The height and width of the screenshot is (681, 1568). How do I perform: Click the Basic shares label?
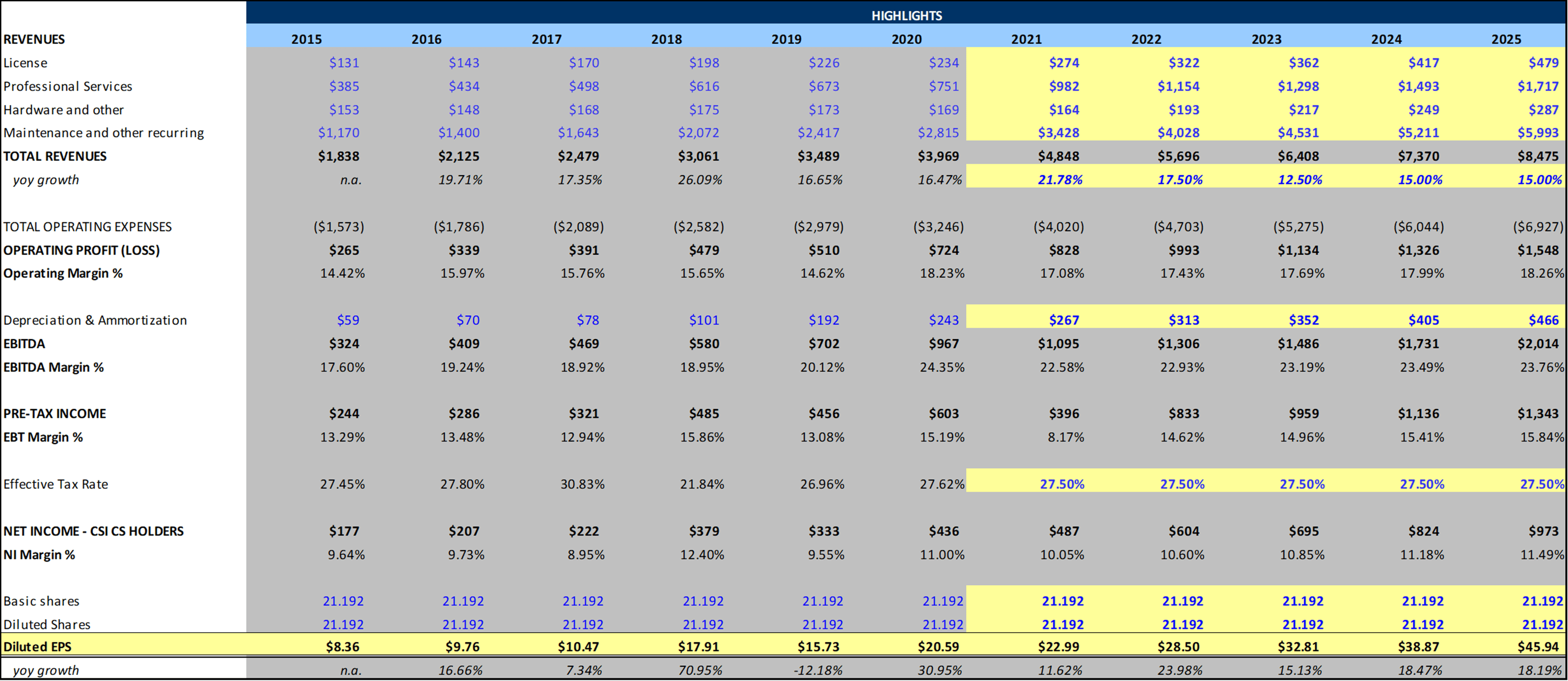[41, 601]
